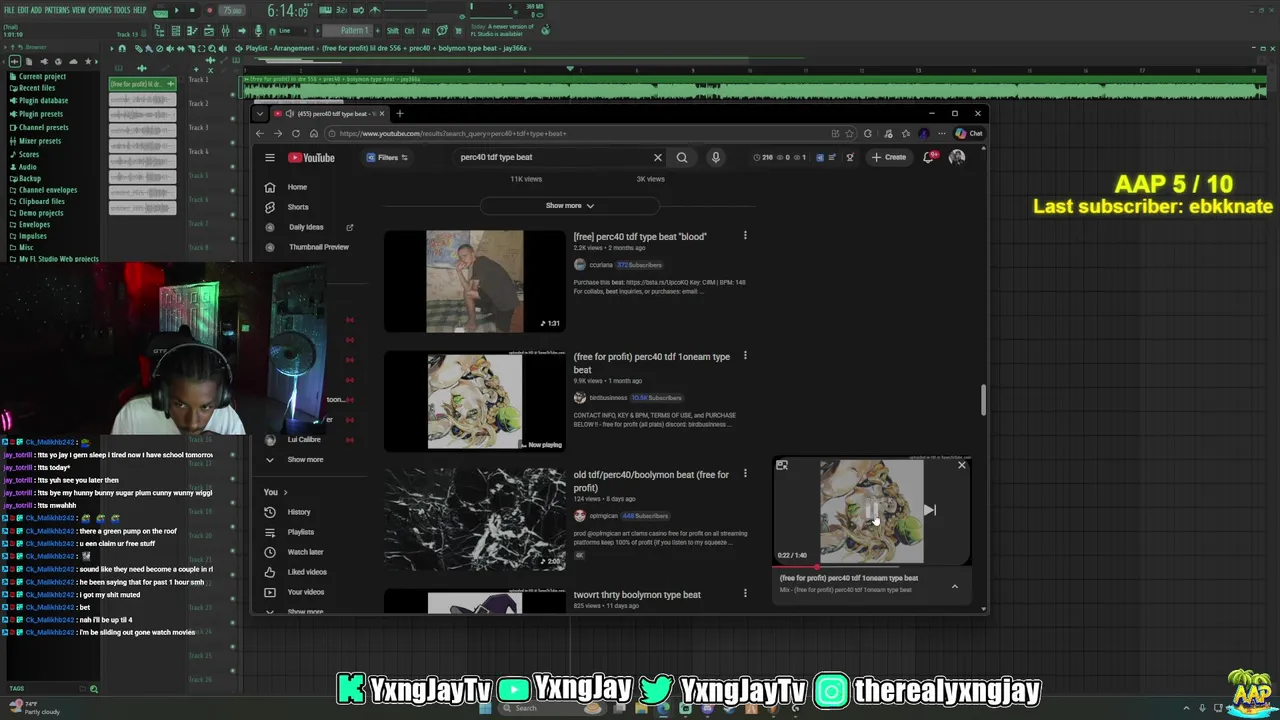Seek on the miniplayer red progress bar
This screenshot has width=1280, height=720.
871,566
